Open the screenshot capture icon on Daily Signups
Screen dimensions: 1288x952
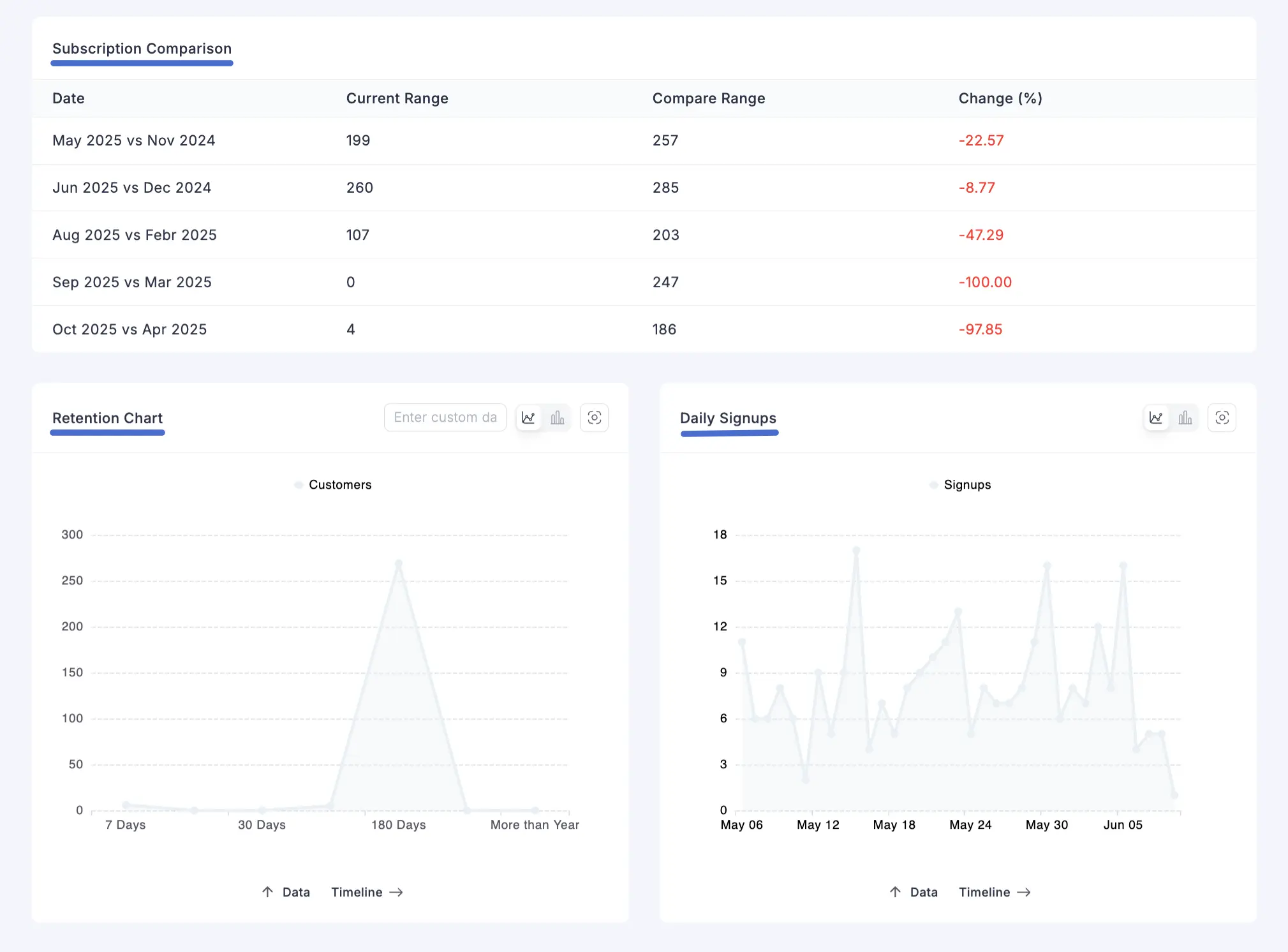(x=1223, y=417)
